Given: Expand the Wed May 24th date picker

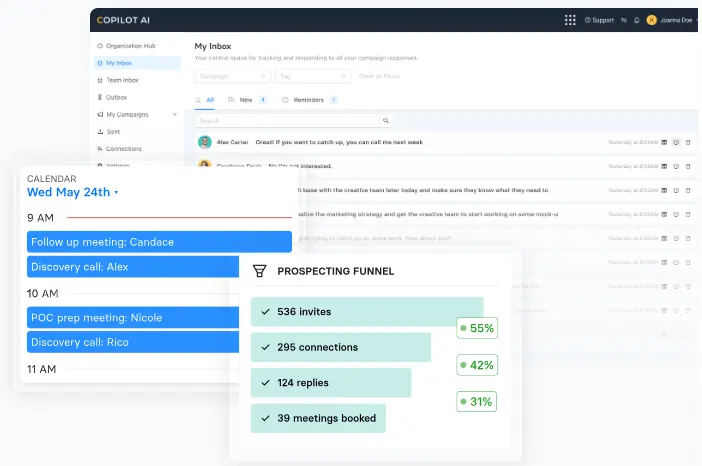Looking at the screenshot, I should (116, 192).
